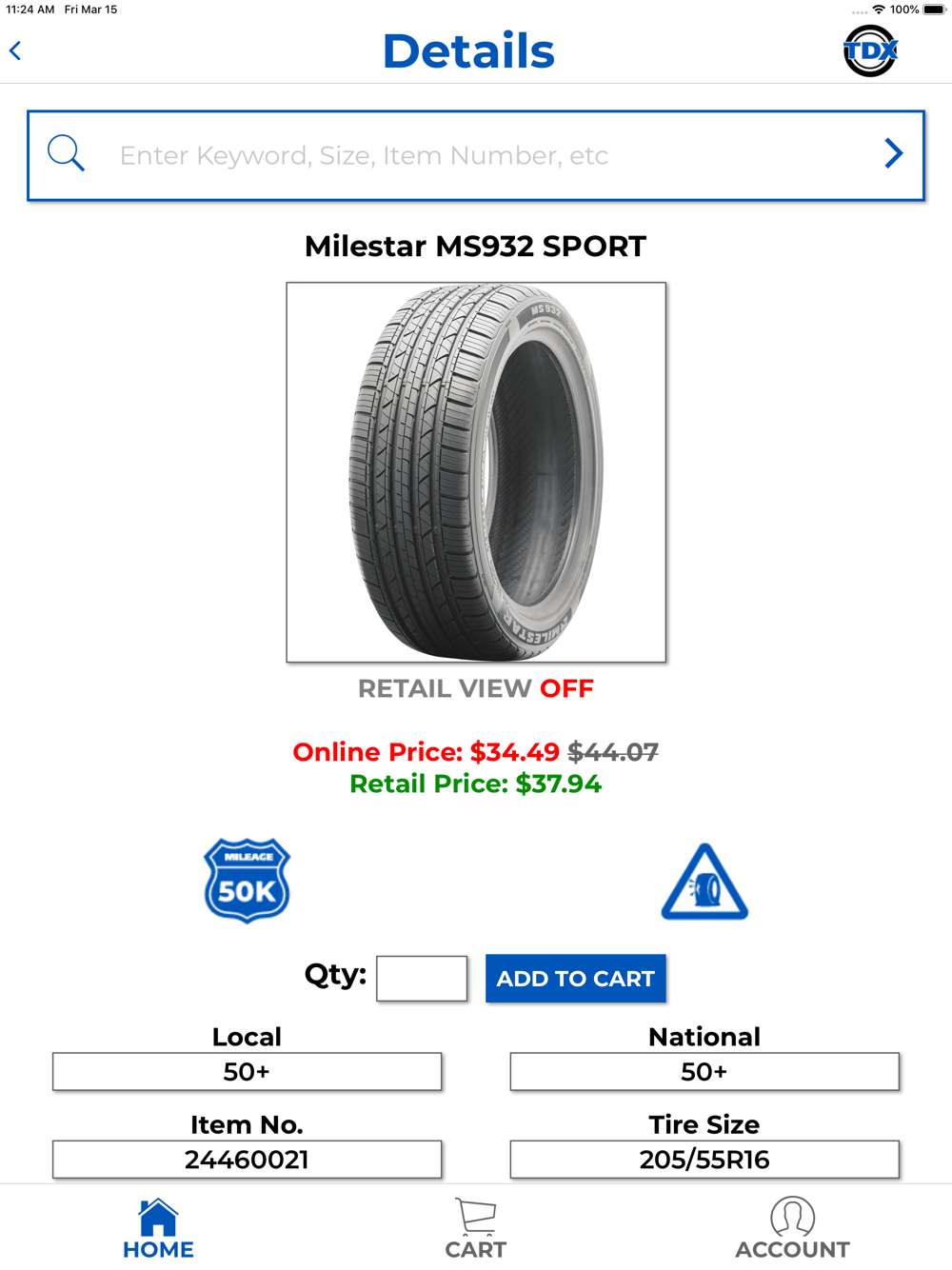This screenshot has height=1270, width=952.
Task: Tap the Item No. 24460021 field
Action: pyautogui.click(x=247, y=1160)
